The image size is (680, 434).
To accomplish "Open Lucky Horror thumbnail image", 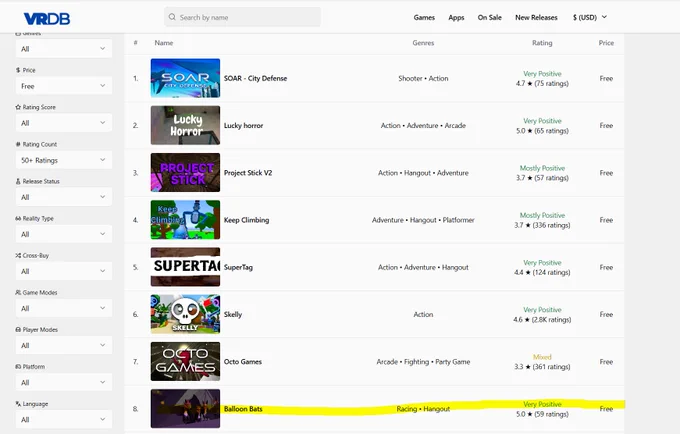I will tap(185, 125).
